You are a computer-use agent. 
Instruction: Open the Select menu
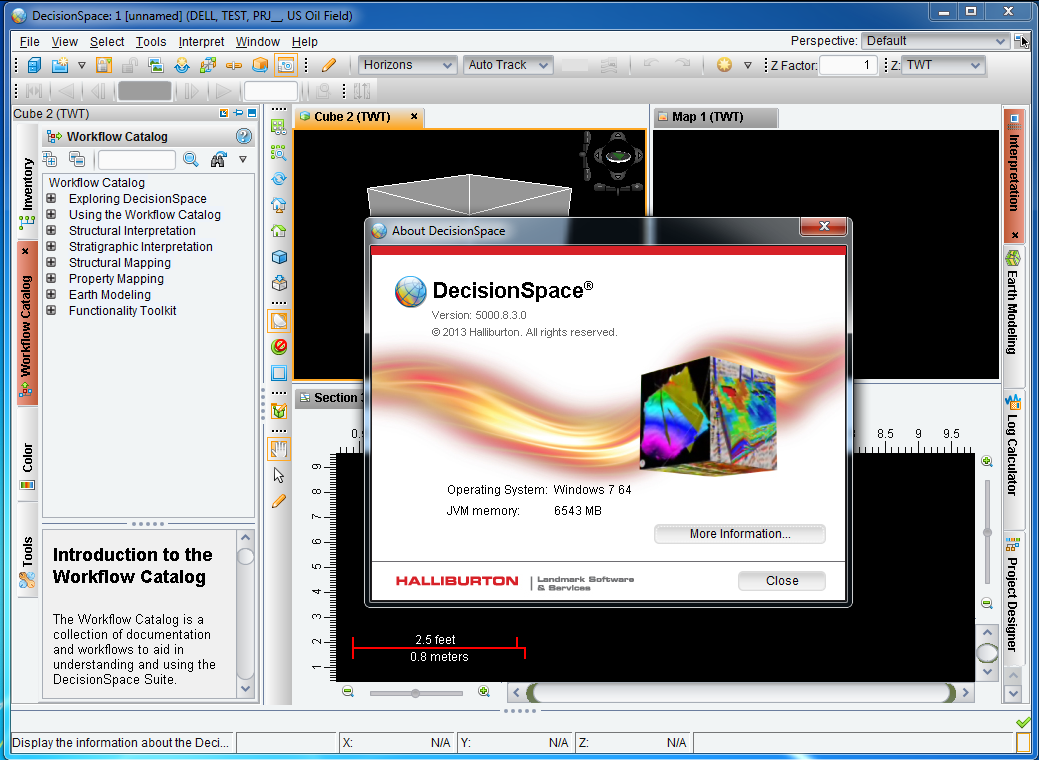(x=107, y=42)
